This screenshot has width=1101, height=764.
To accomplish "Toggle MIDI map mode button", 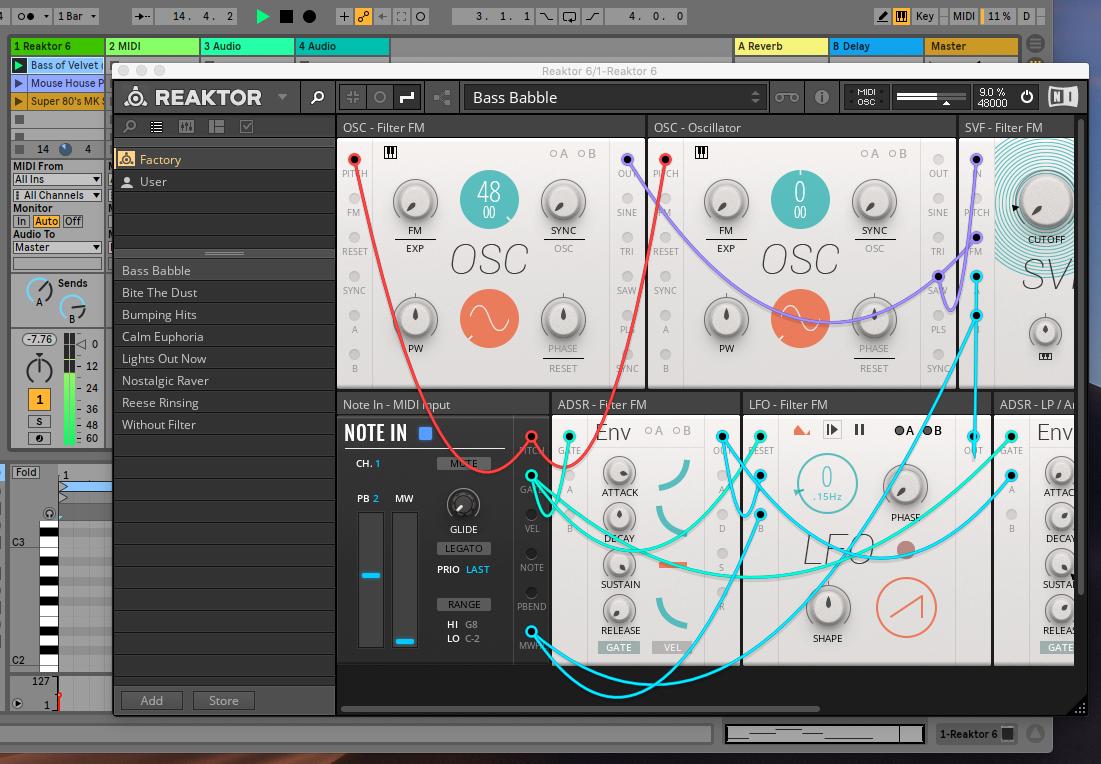I will point(963,16).
